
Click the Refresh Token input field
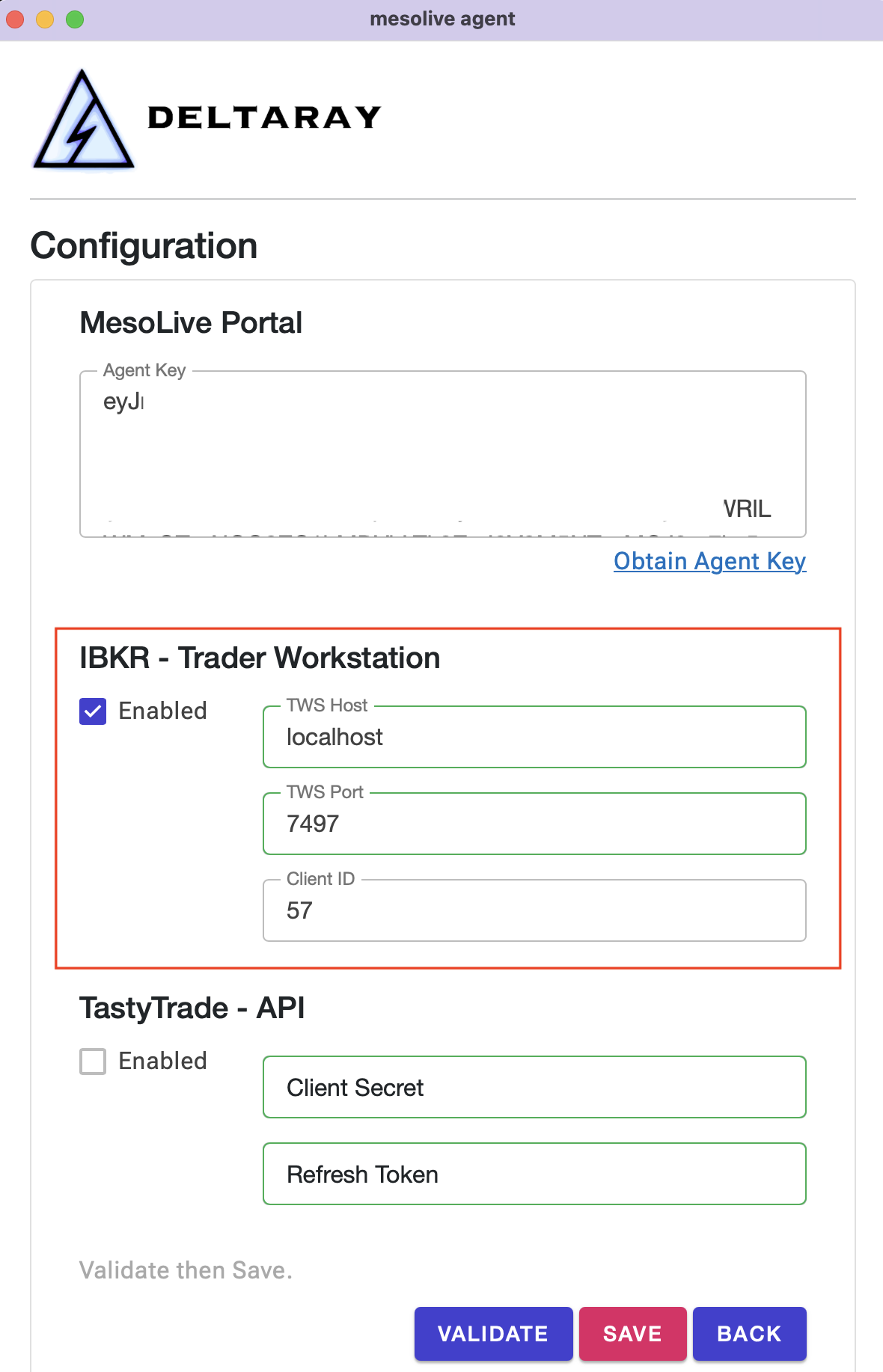point(534,1175)
